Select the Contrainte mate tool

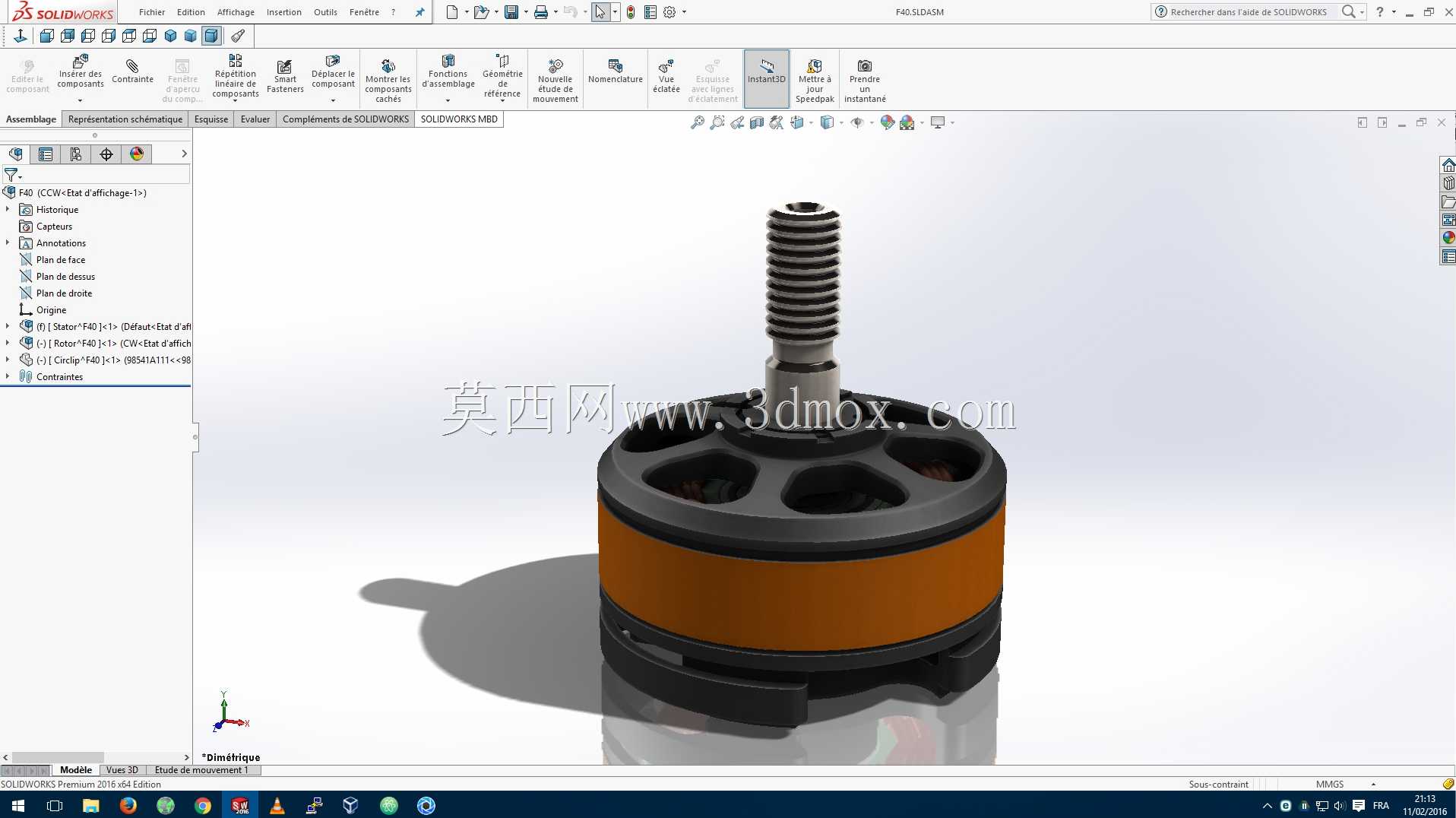132,71
